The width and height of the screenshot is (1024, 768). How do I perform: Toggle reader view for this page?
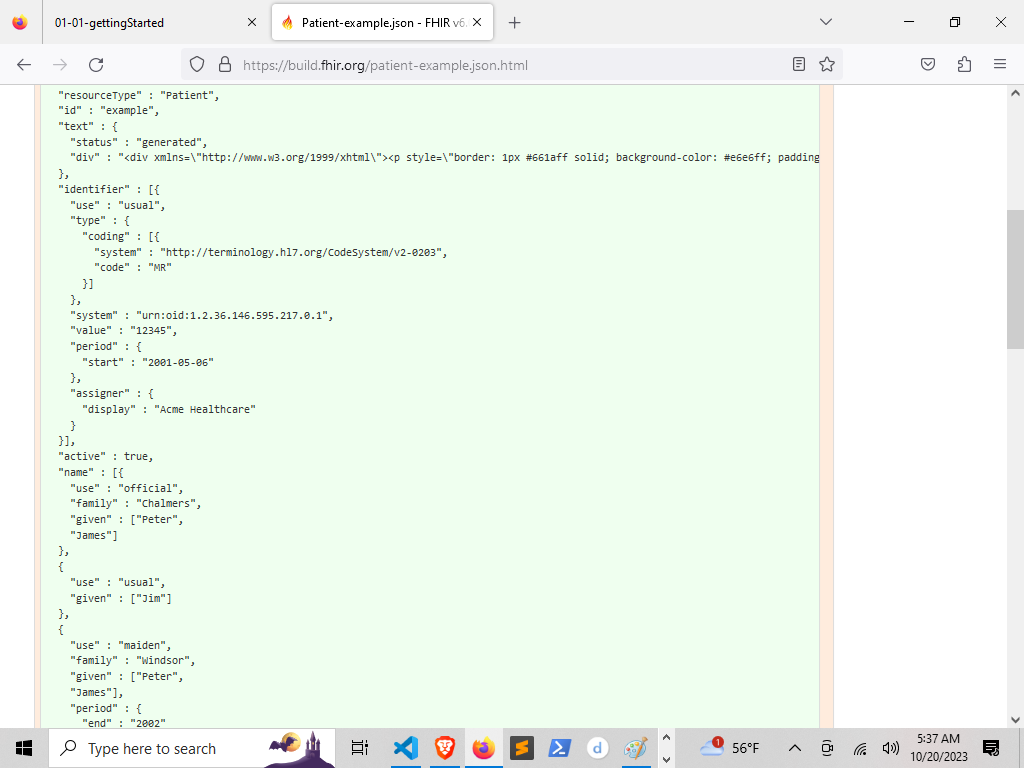(x=798, y=64)
